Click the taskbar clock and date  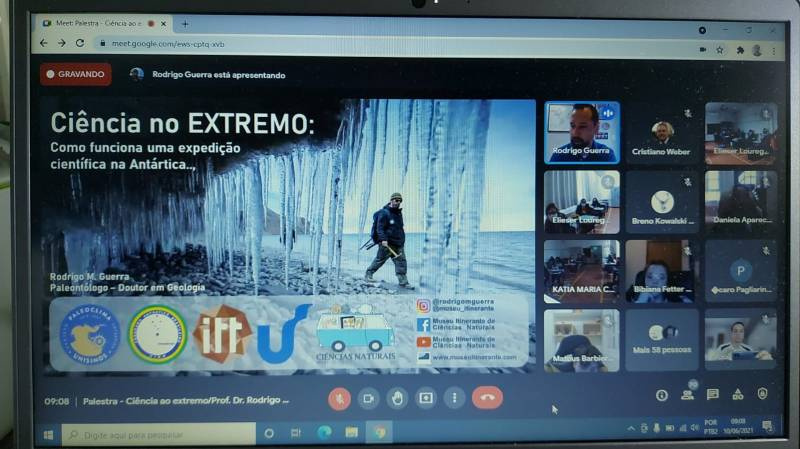point(738,426)
